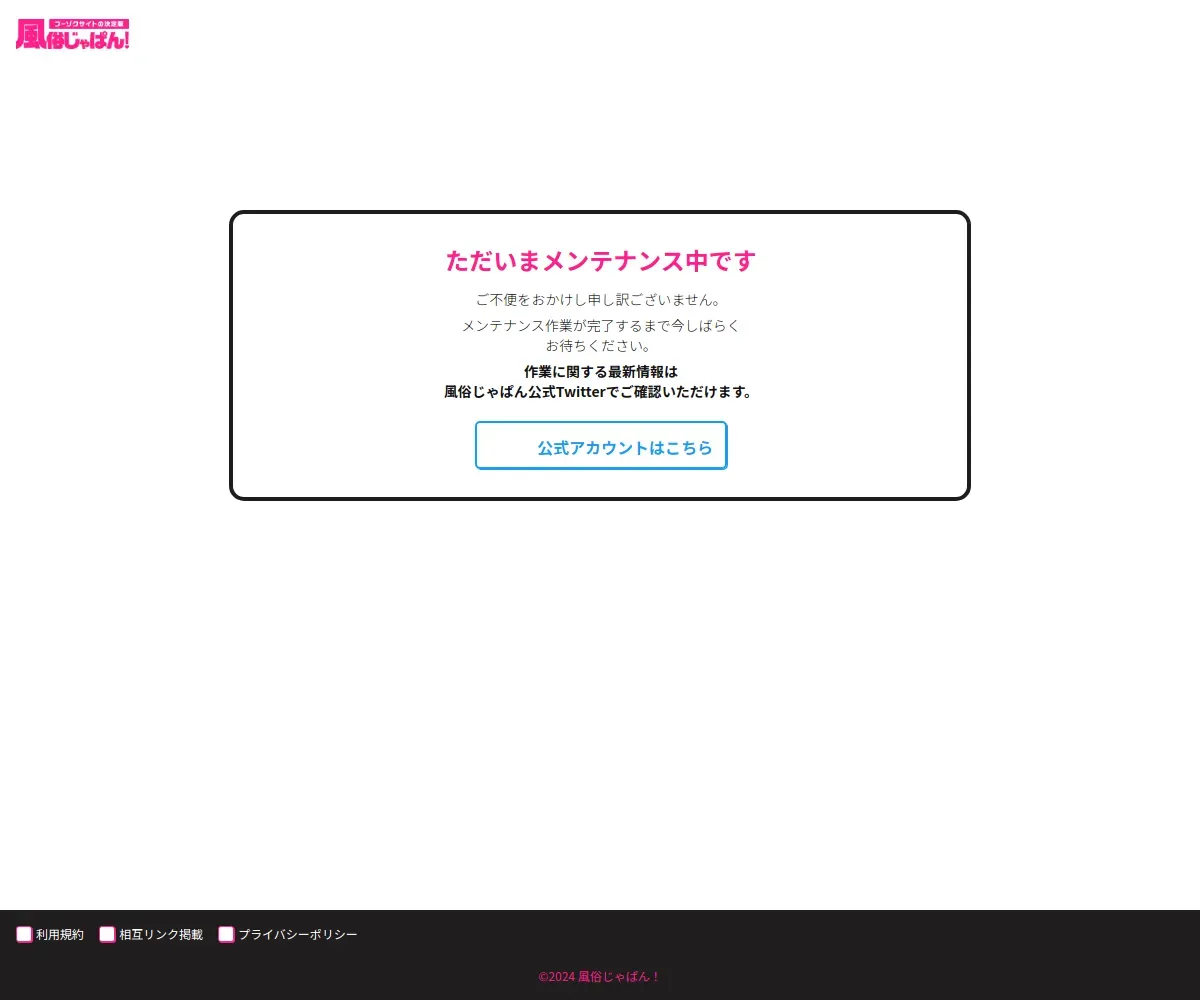Open the 風俗じゃぱん! logo link
1200x1000 pixels.
(73, 34)
